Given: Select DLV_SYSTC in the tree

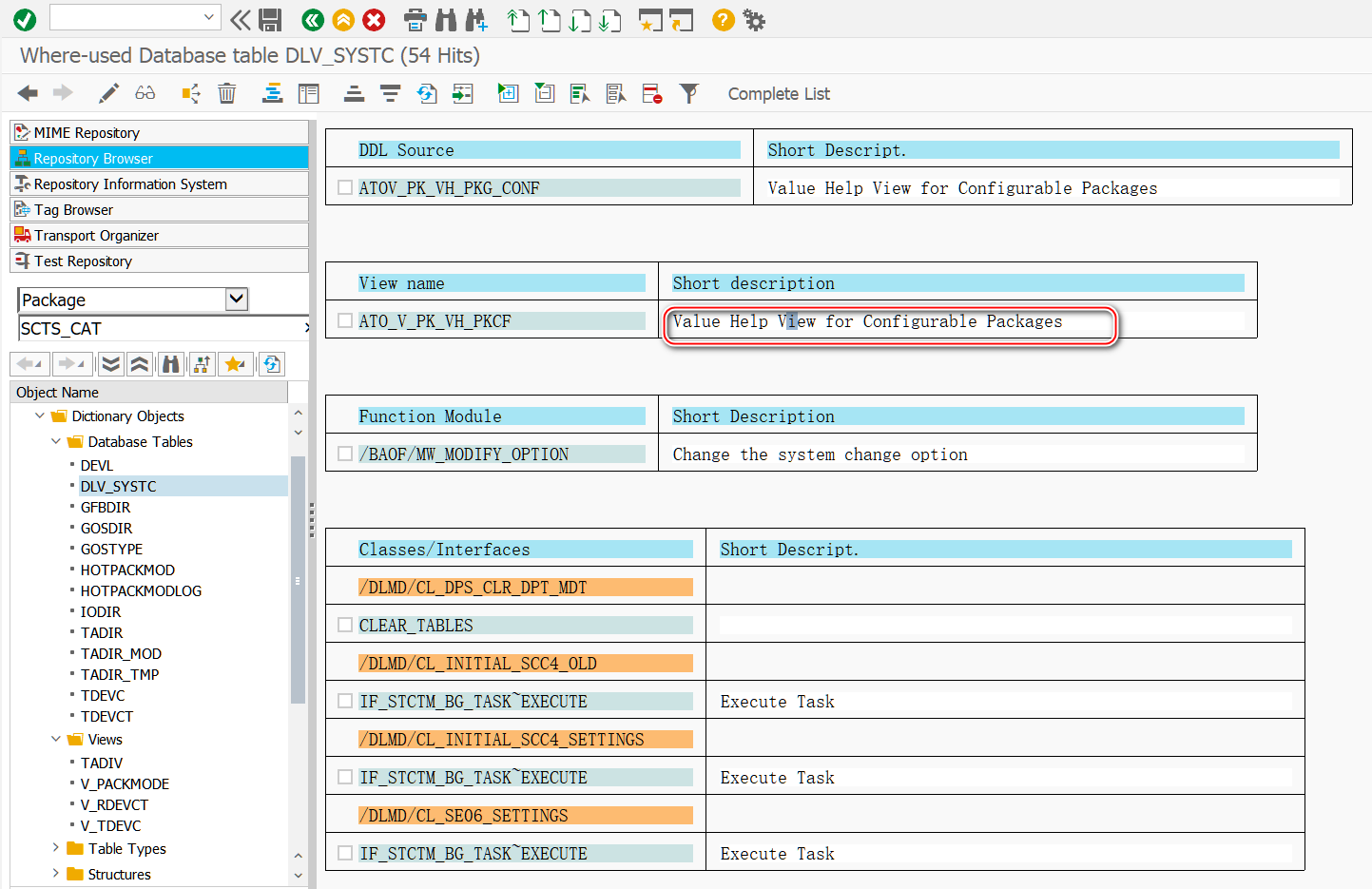Looking at the screenshot, I should click(118, 486).
